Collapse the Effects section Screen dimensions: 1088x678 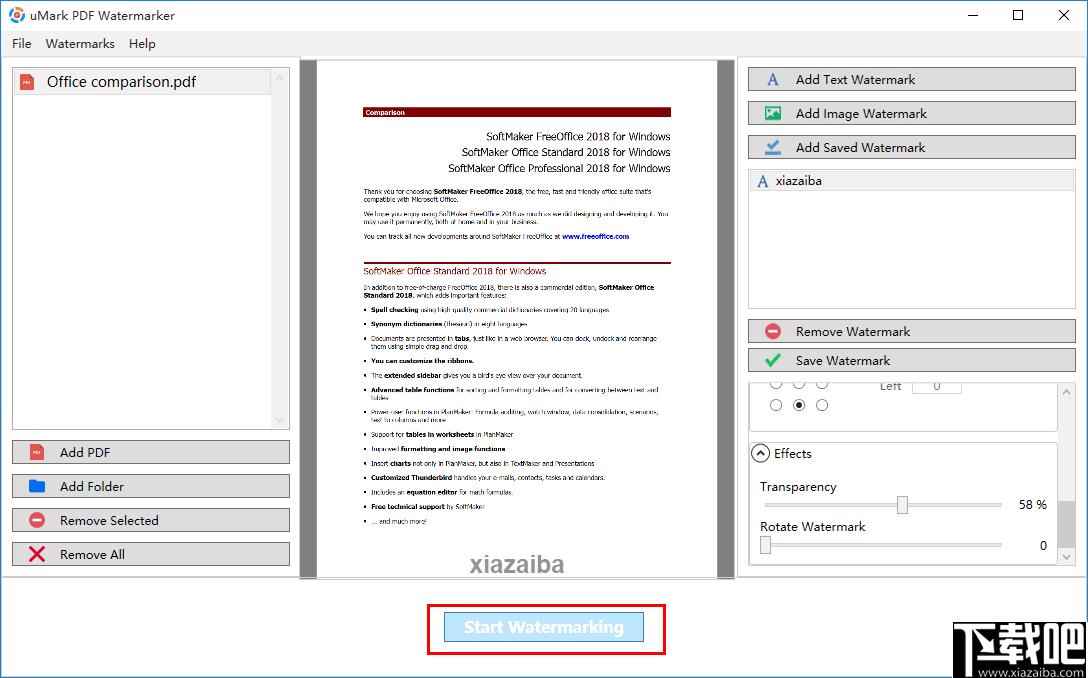pyautogui.click(x=761, y=454)
